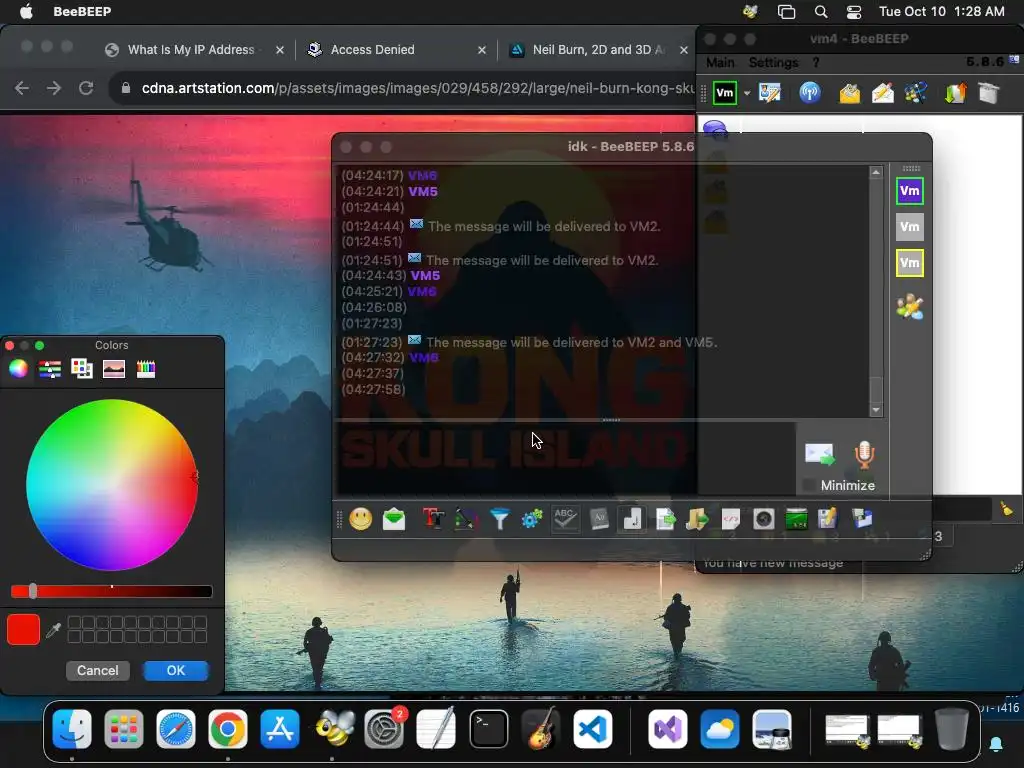Click the send folder icon
Screen dimensions: 1024x768
[697, 519]
